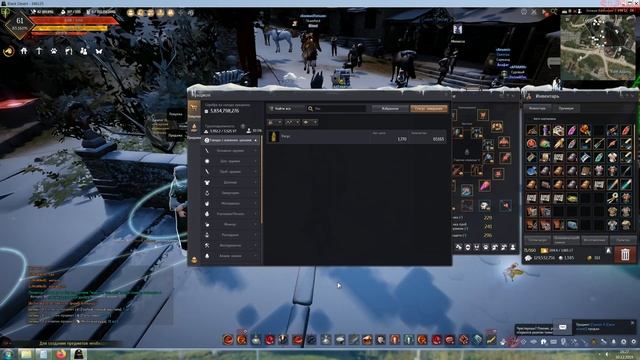Image resolution: width=640 pixels, height=360 pixels.
Task: Select the top marketplace side tab
Action: pyautogui.click(x=194, y=109)
